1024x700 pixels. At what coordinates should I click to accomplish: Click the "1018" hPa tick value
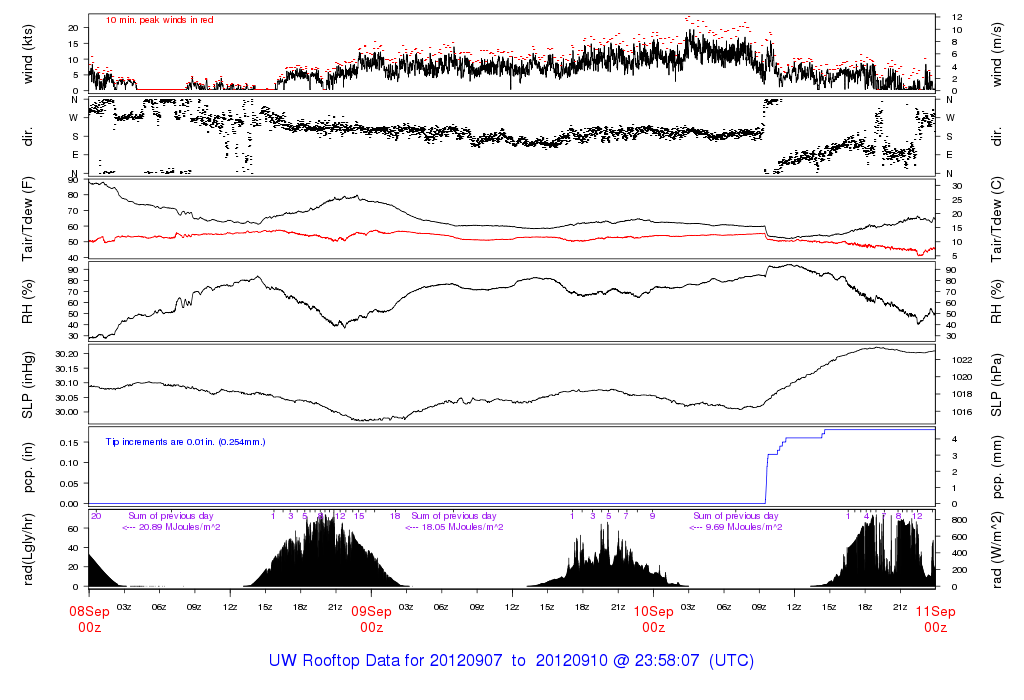tap(962, 394)
